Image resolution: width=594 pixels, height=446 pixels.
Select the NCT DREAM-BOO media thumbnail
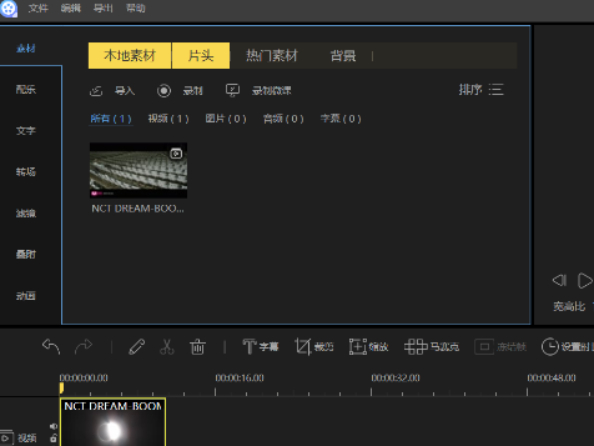tap(138, 170)
